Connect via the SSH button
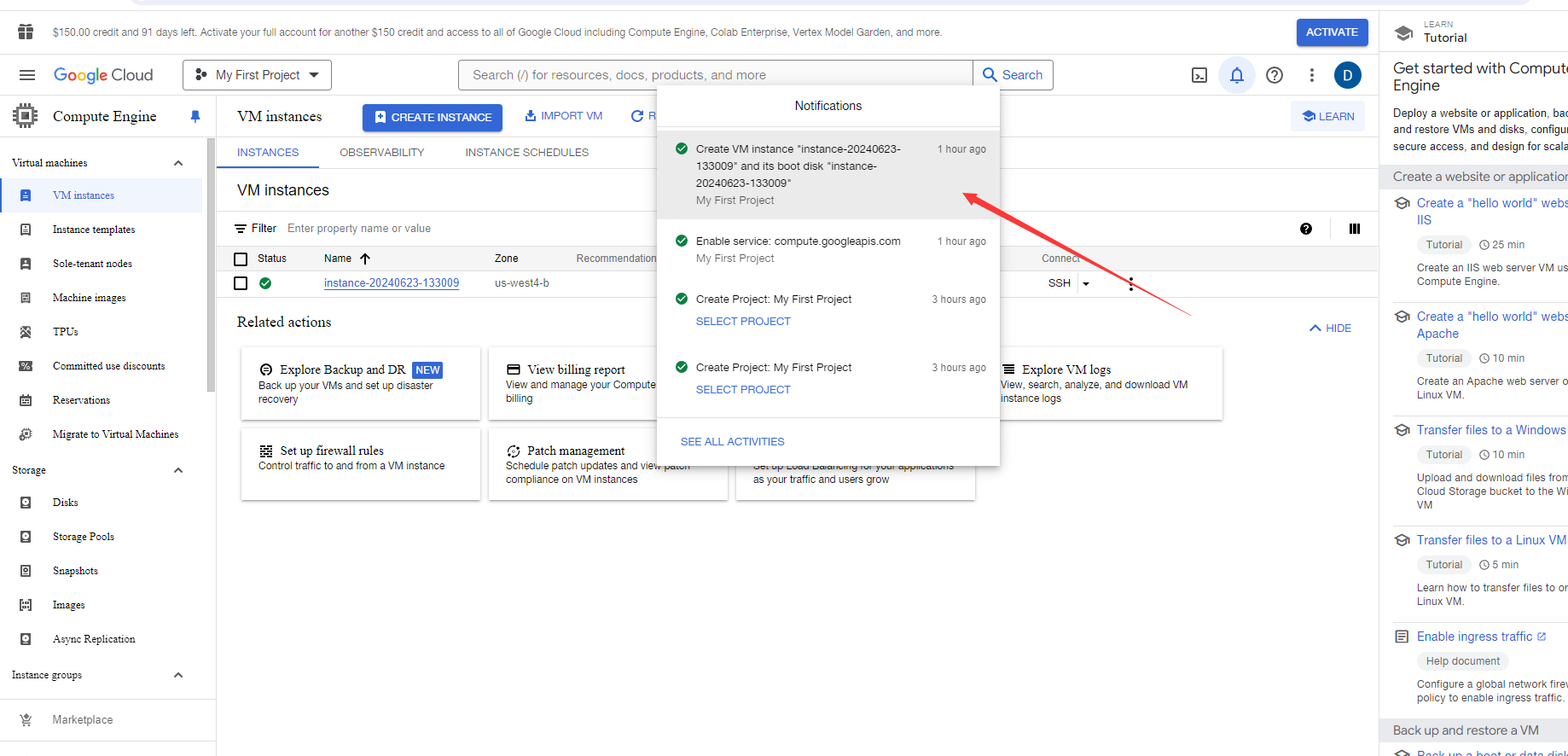 coord(1060,283)
